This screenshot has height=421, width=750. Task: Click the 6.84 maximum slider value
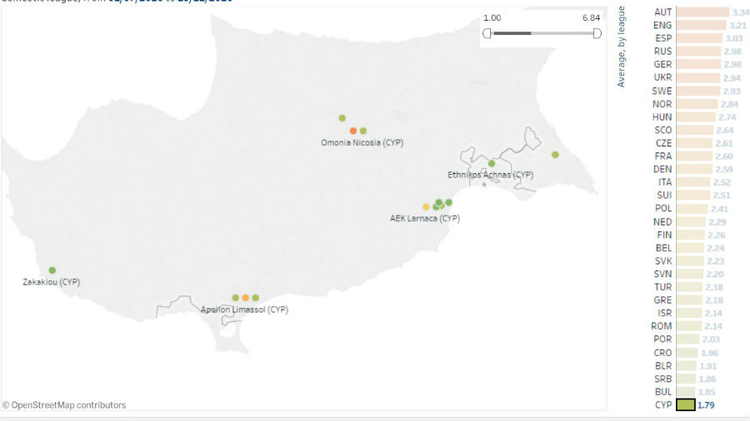click(x=591, y=18)
